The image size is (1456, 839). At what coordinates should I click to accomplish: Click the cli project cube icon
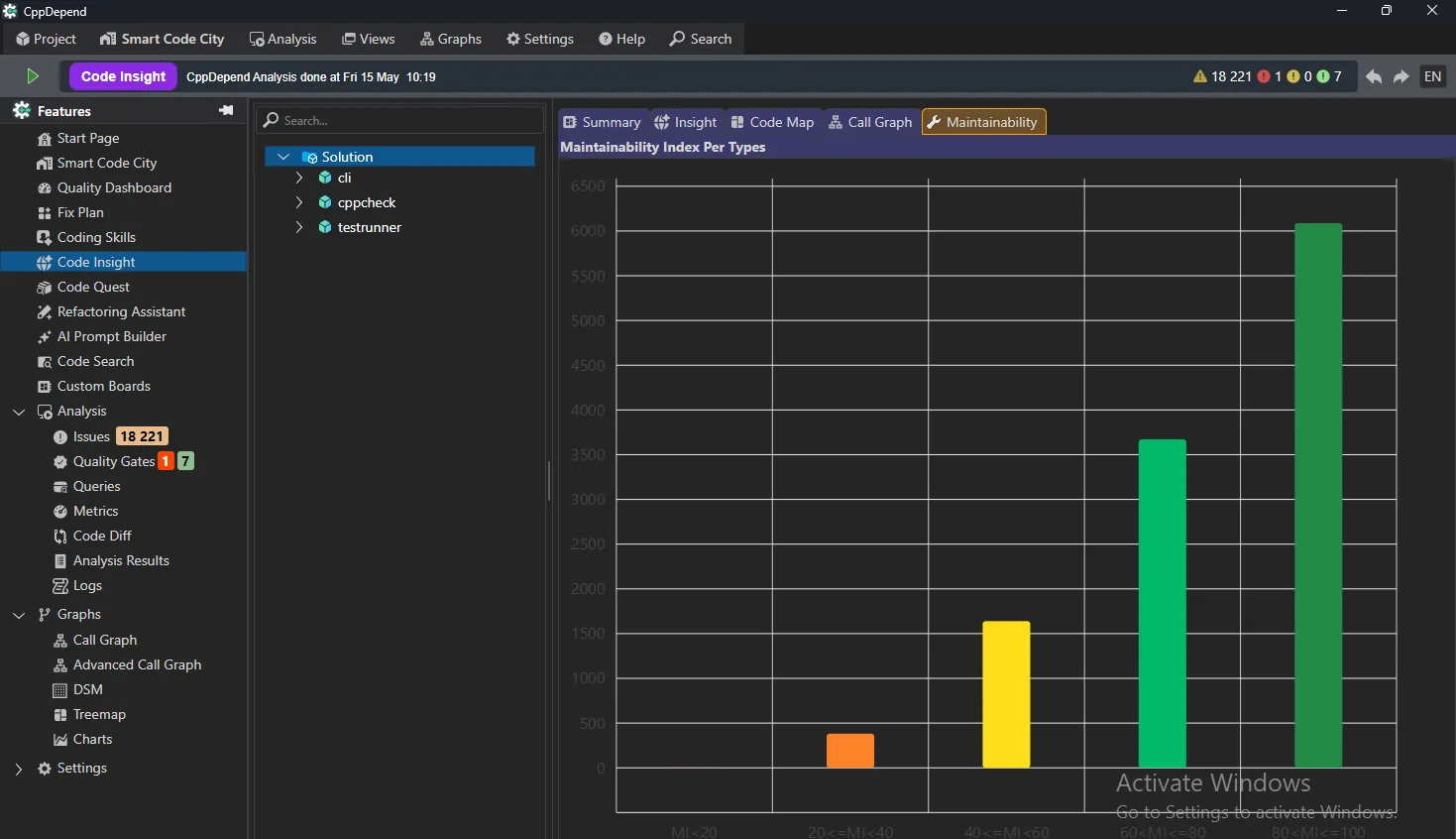pos(324,178)
